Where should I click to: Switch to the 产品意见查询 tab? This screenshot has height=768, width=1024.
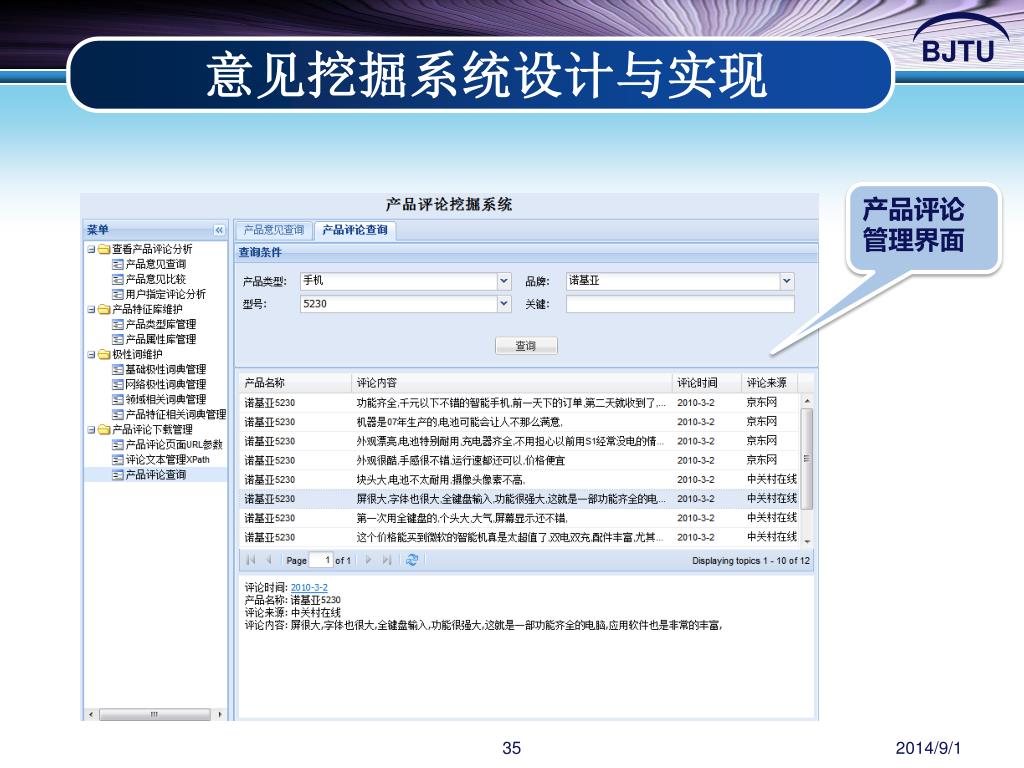[274, 230]
